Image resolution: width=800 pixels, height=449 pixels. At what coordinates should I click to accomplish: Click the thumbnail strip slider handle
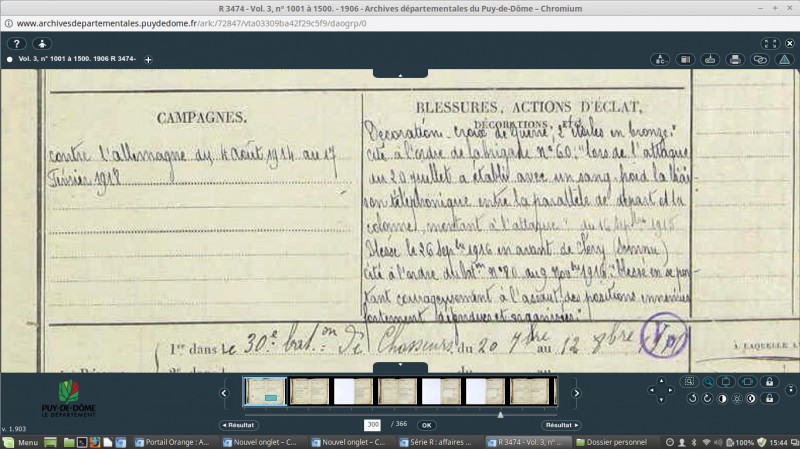coord(500,413)
